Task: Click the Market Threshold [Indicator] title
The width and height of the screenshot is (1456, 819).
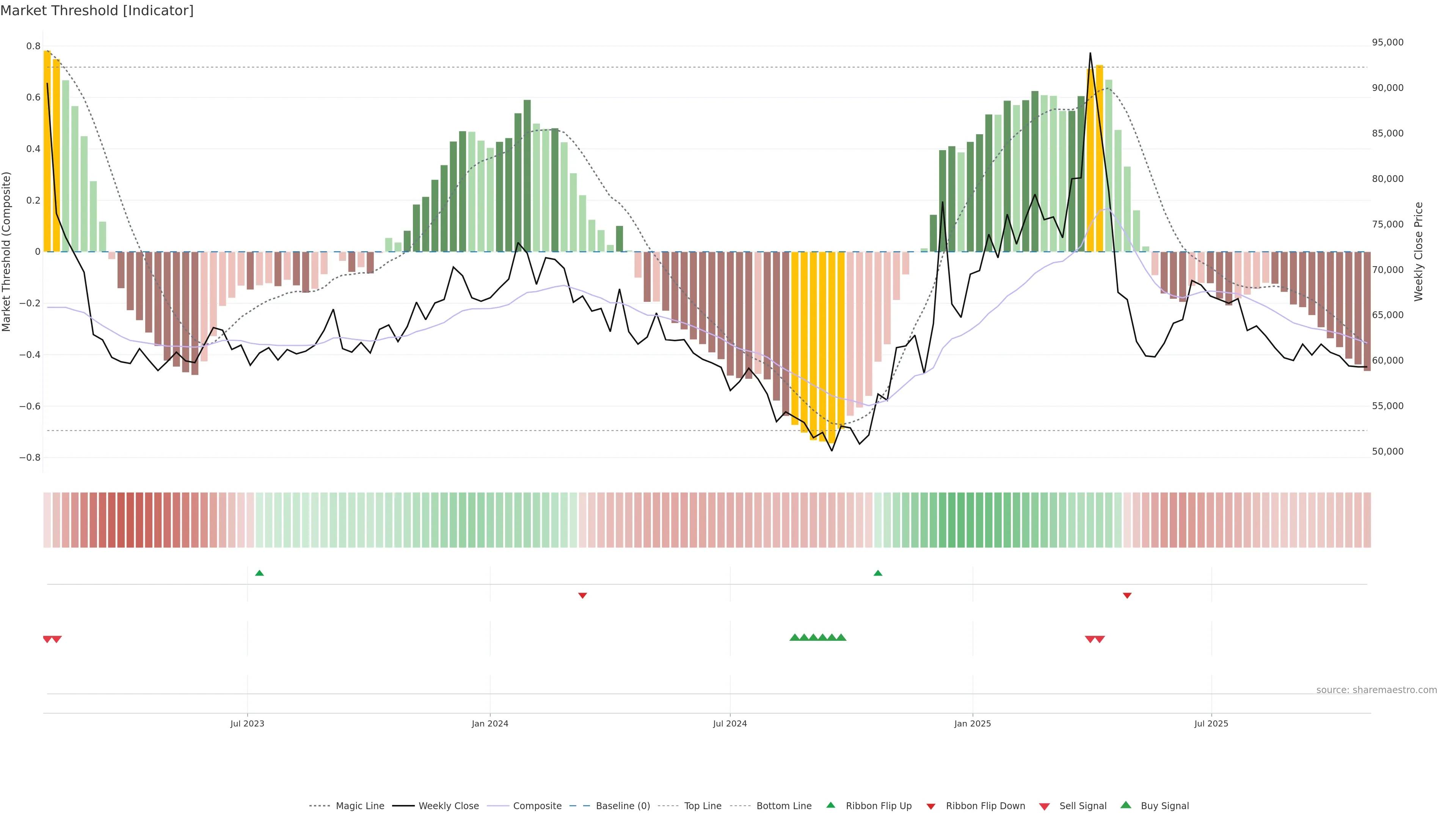Action: pyautogui.click(x=97, y=11)
